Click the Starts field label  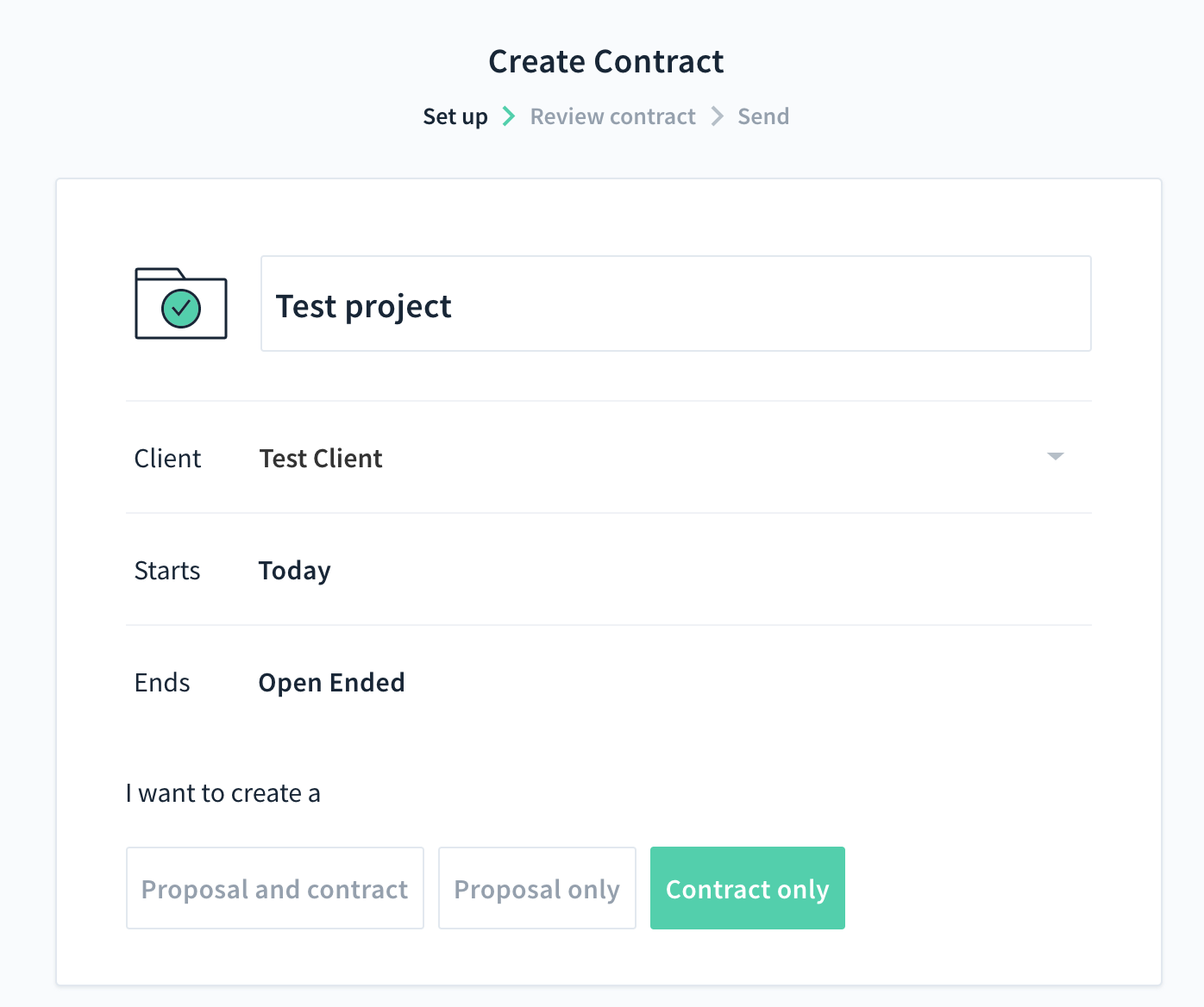coord(167,571)
